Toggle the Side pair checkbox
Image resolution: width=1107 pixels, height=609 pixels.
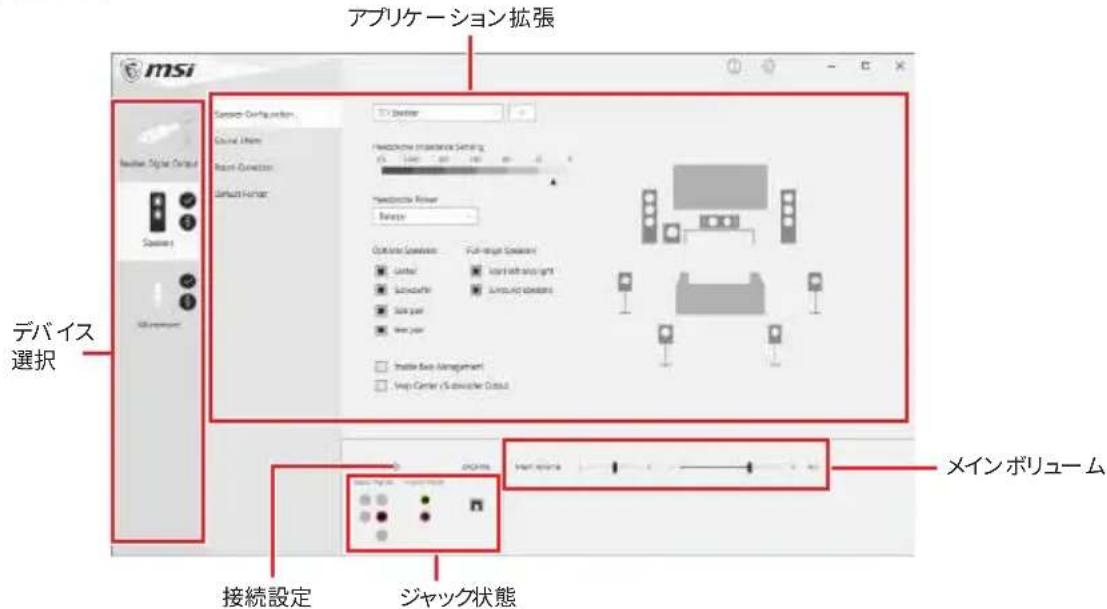point(381,310)
